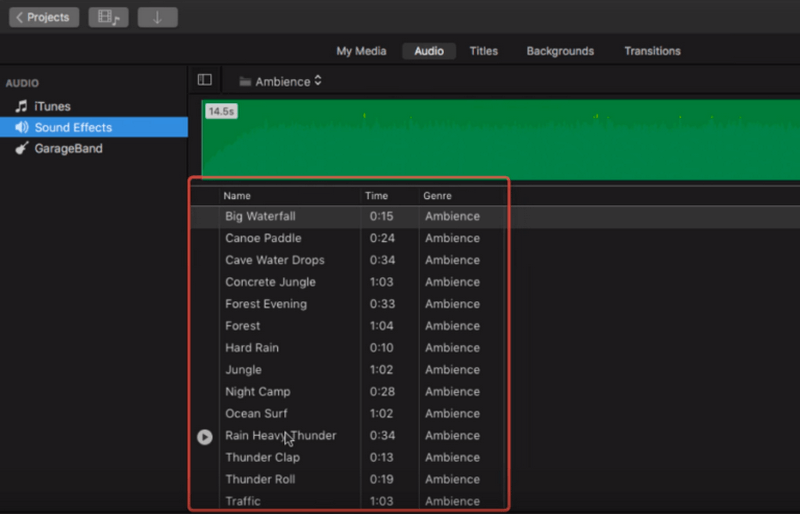Play the Rain Heavy Thunder preview
This screenshot has height=514, width=800.
pos(205,437)
